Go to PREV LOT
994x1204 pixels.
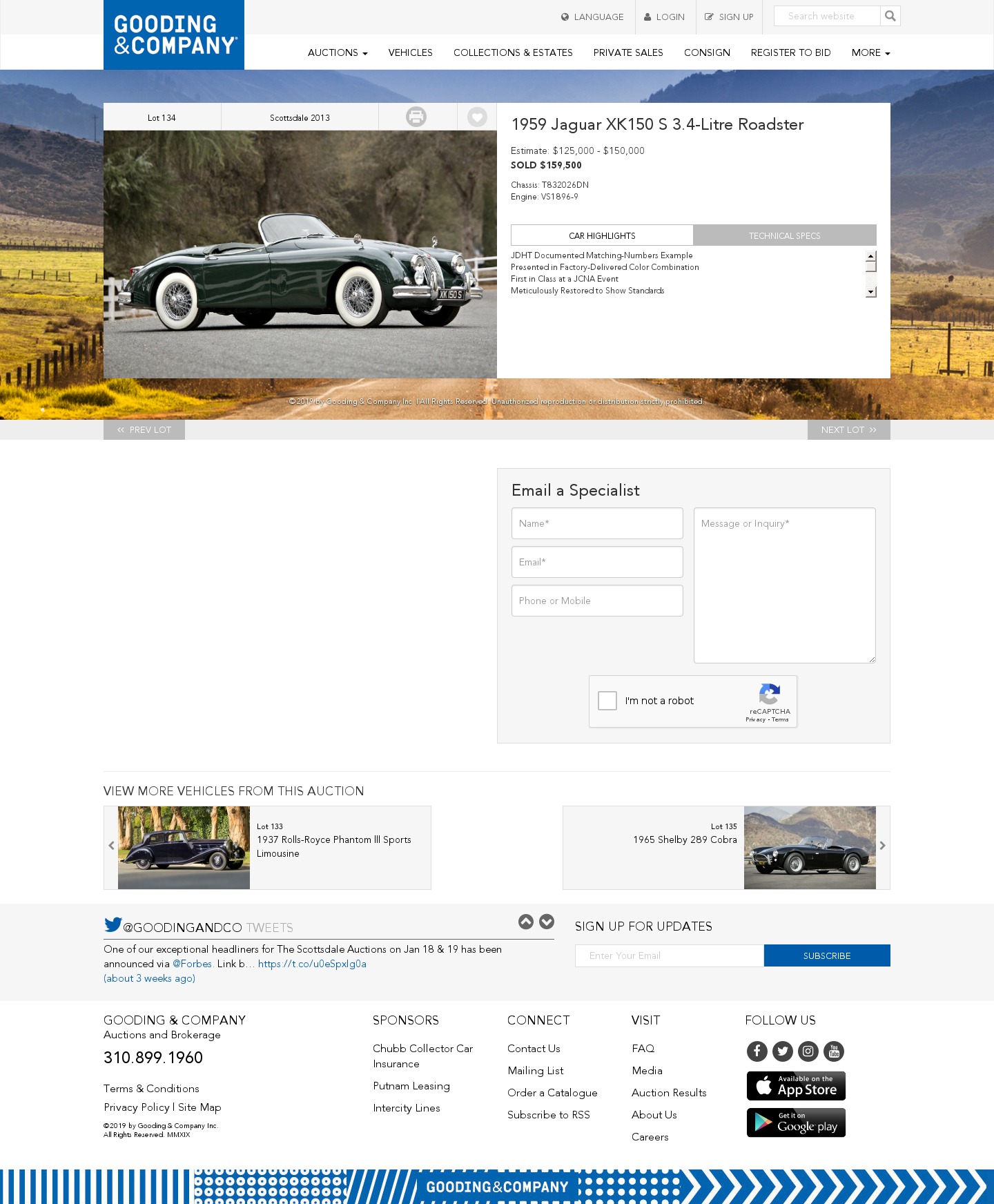[x=144, y=429]
